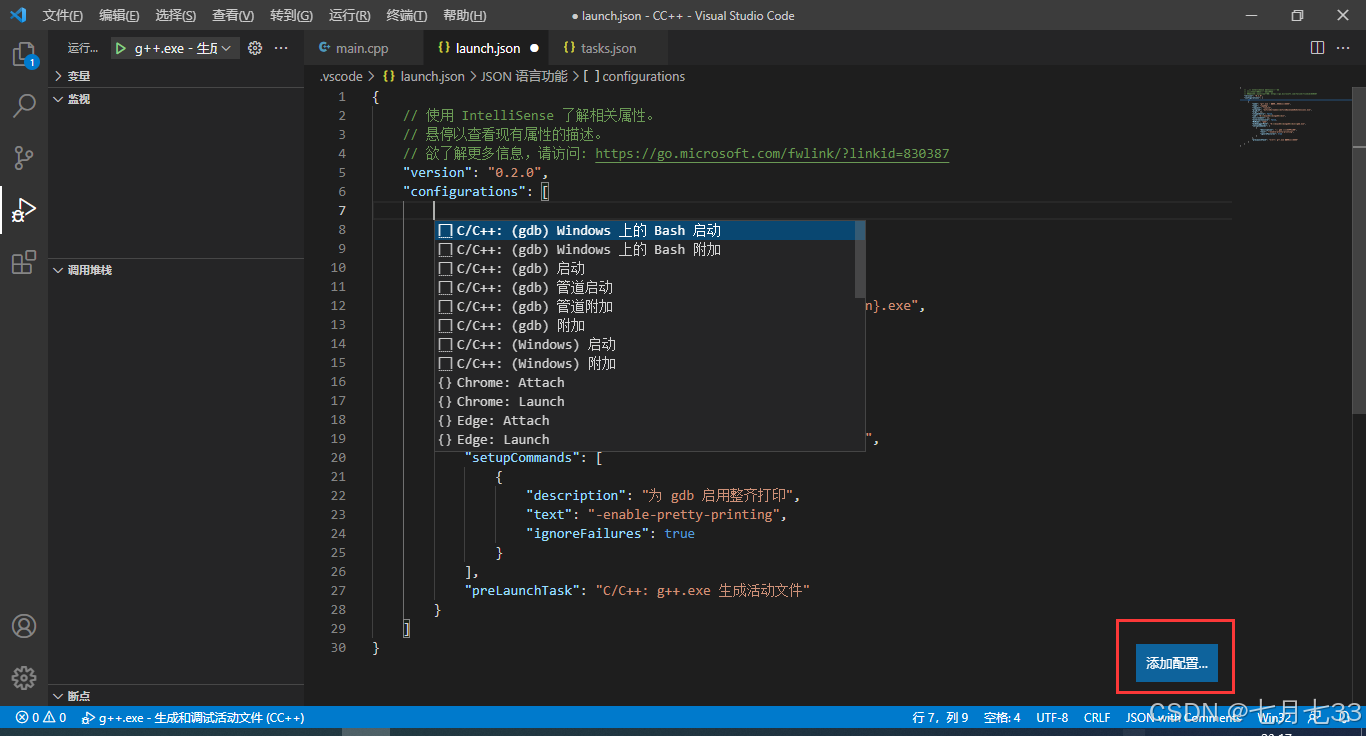Collapse the 监视 section
The image size is (1366, 736).
176,99
